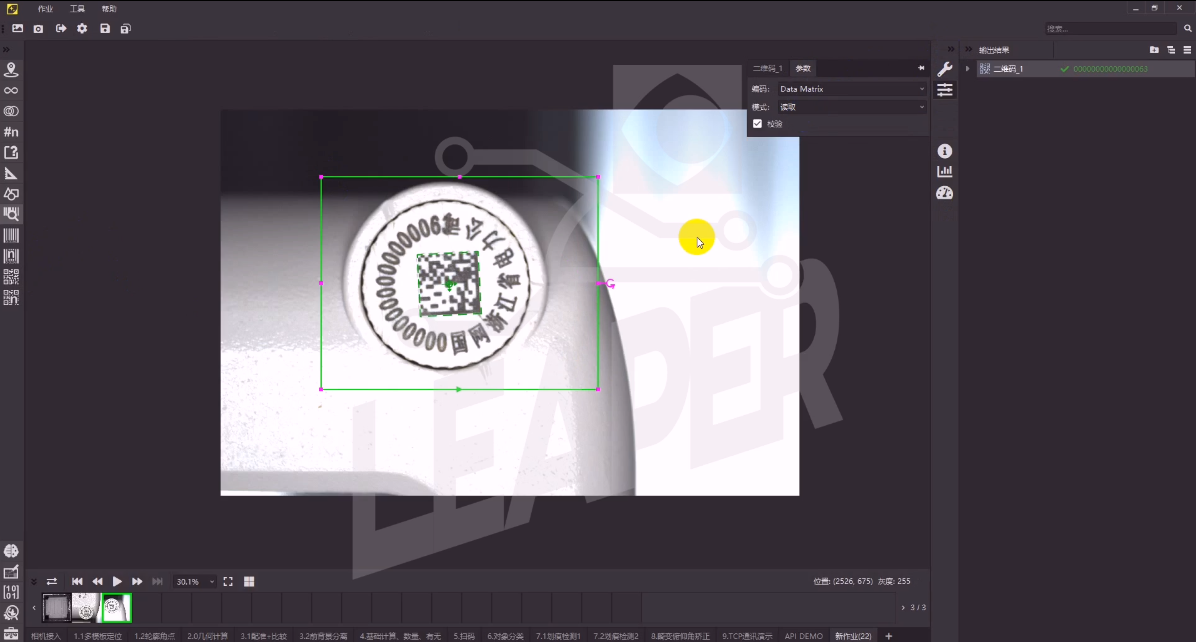The width and height of the screenshot is (1196, 642).
Task: Toggle the loop playback button
Action: (52, 581)
